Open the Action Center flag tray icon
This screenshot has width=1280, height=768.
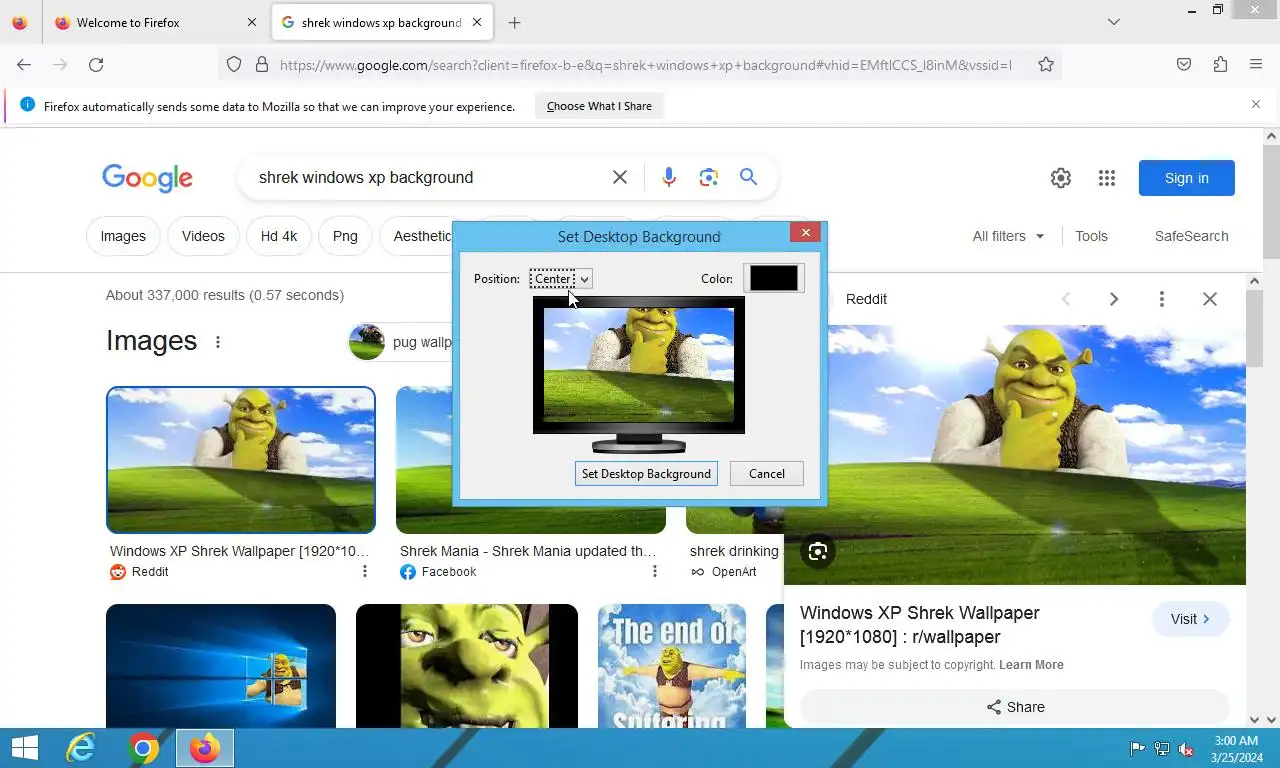coord(1137,749)
